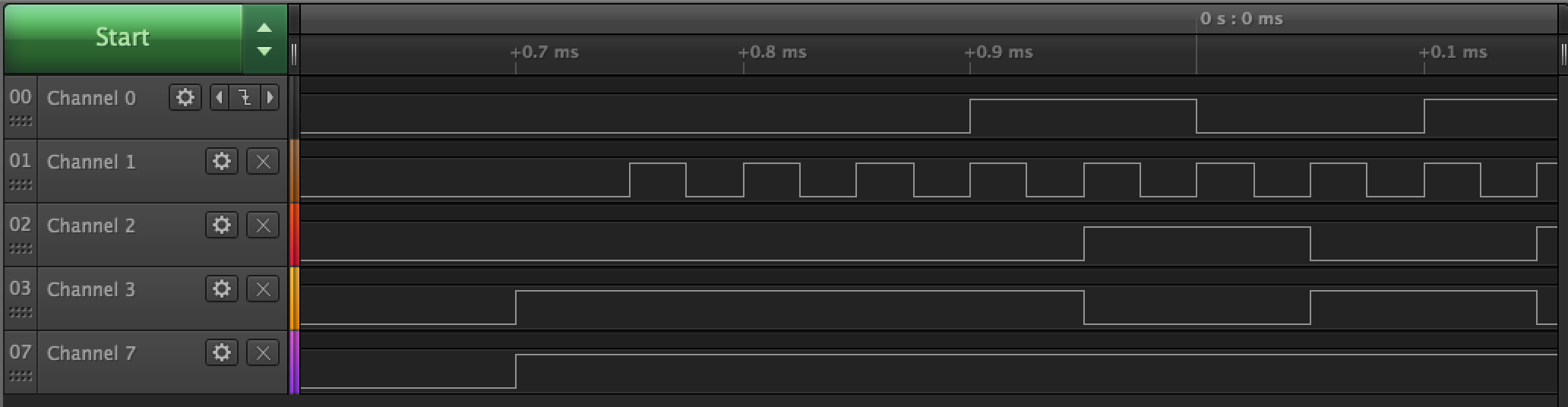
Task: Remove Channel 7 with its X button
Action: tap(263, 352)
